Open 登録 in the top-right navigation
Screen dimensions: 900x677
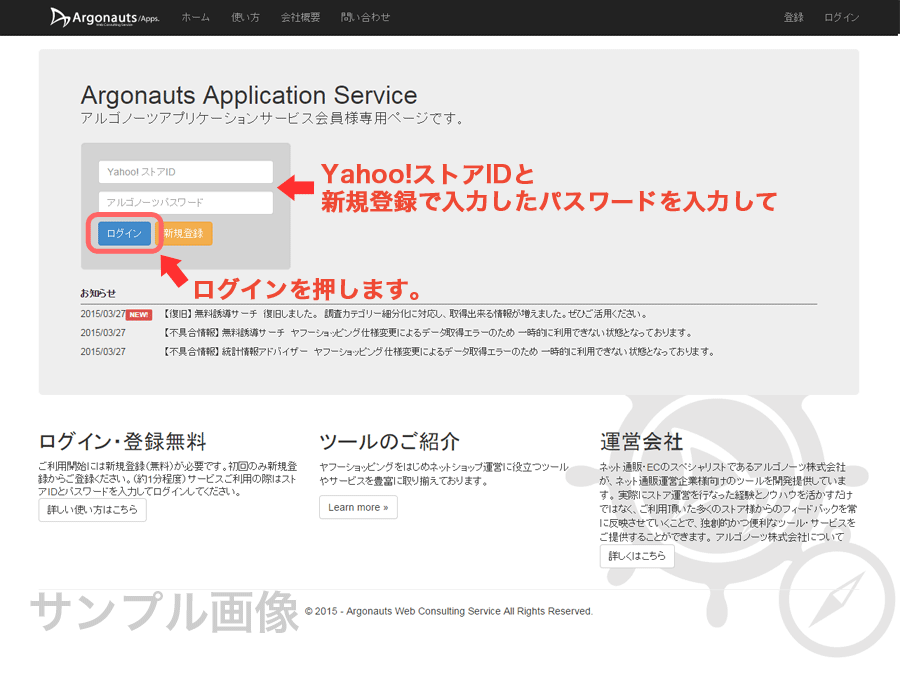794,17
